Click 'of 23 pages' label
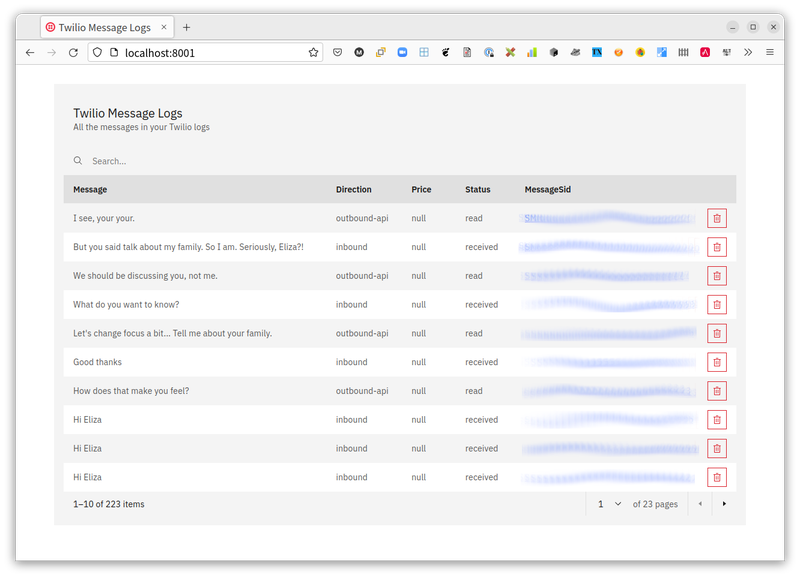Image resolution: width=800 pixels, height=578 pixels. pyautogui.click(x=655, y=504)
